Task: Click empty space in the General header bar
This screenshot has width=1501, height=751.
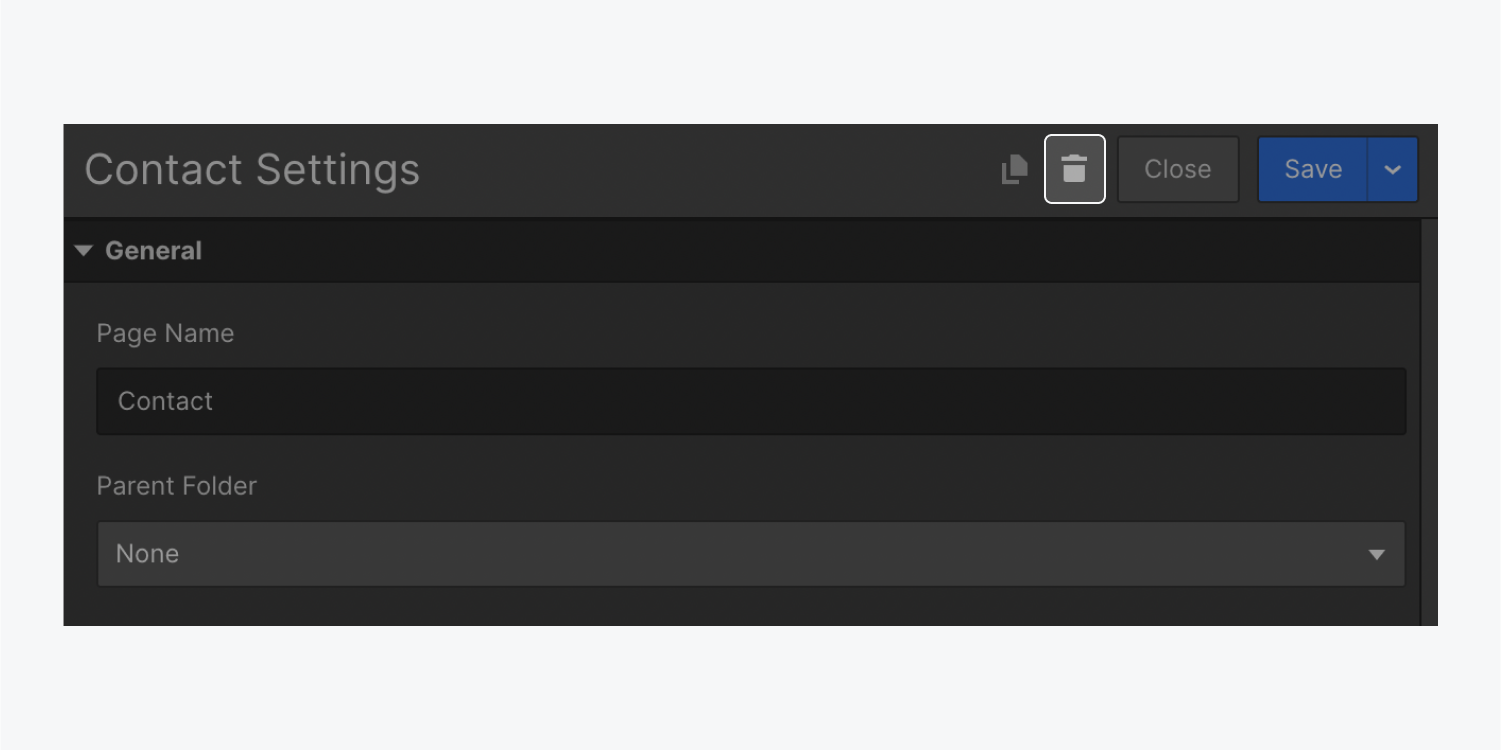Action: (x=800, y=251)
